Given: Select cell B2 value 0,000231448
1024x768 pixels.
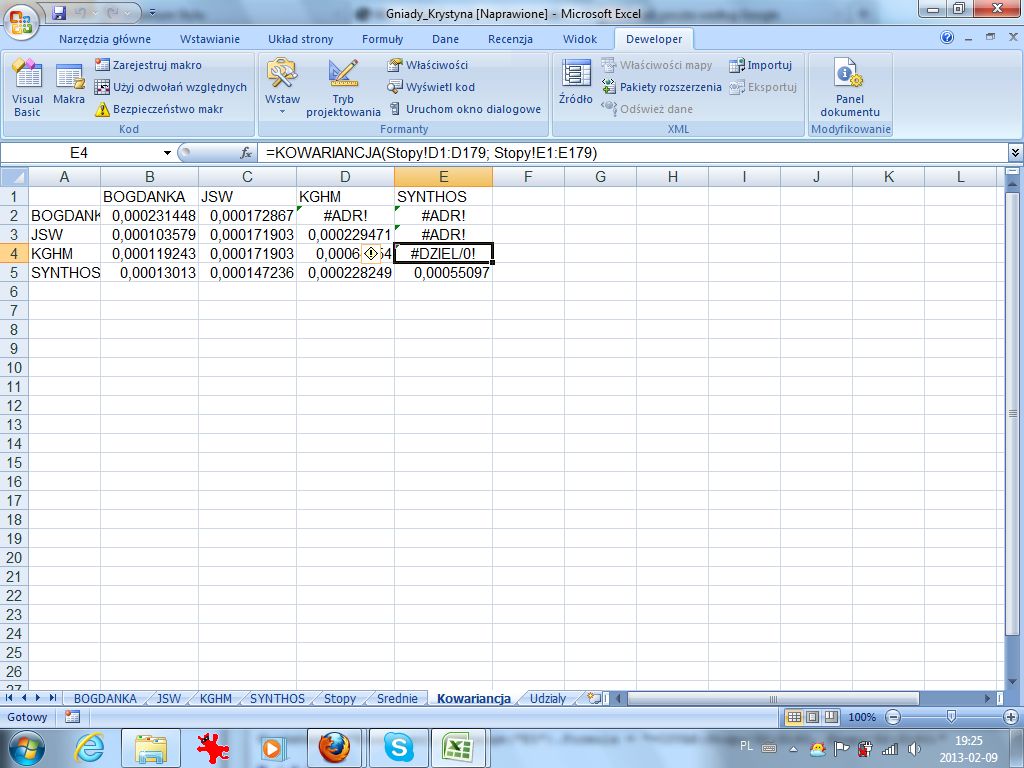Looking at the screenshot, I should pyautogui.click(x=150, y=216).
